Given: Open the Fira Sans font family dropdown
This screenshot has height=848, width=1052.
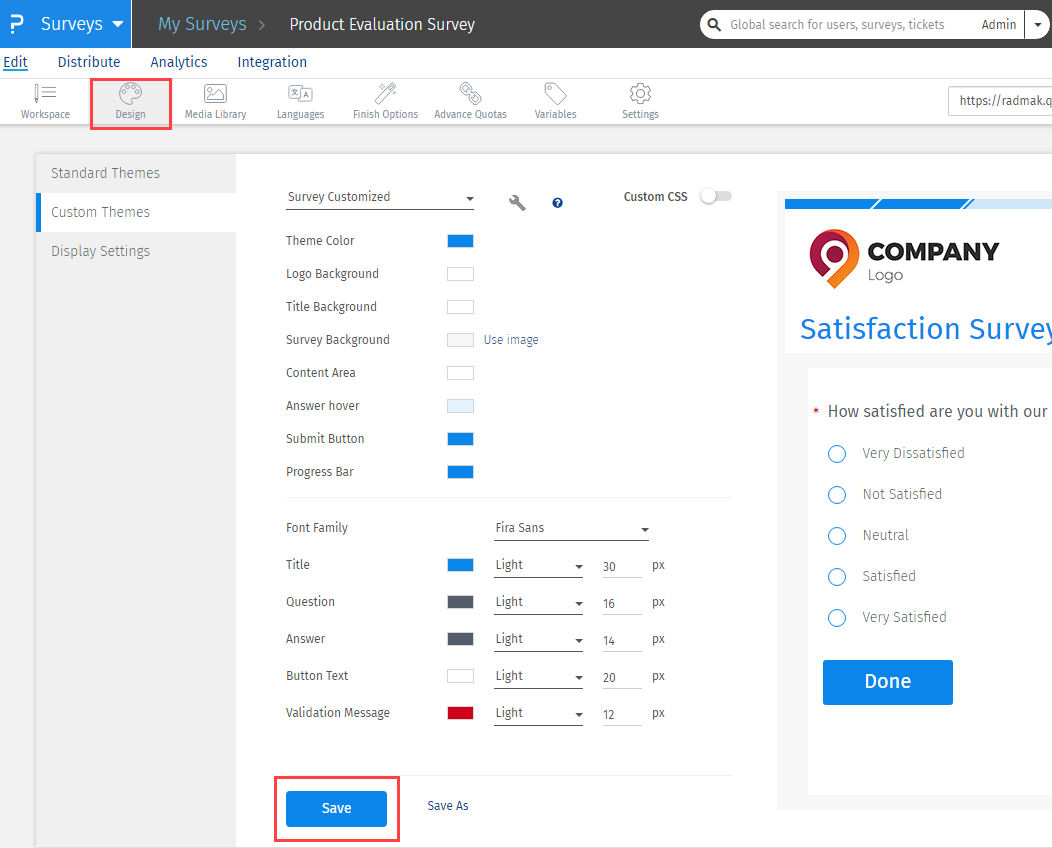Looking at the screenshot, I should tap(571, 529).
